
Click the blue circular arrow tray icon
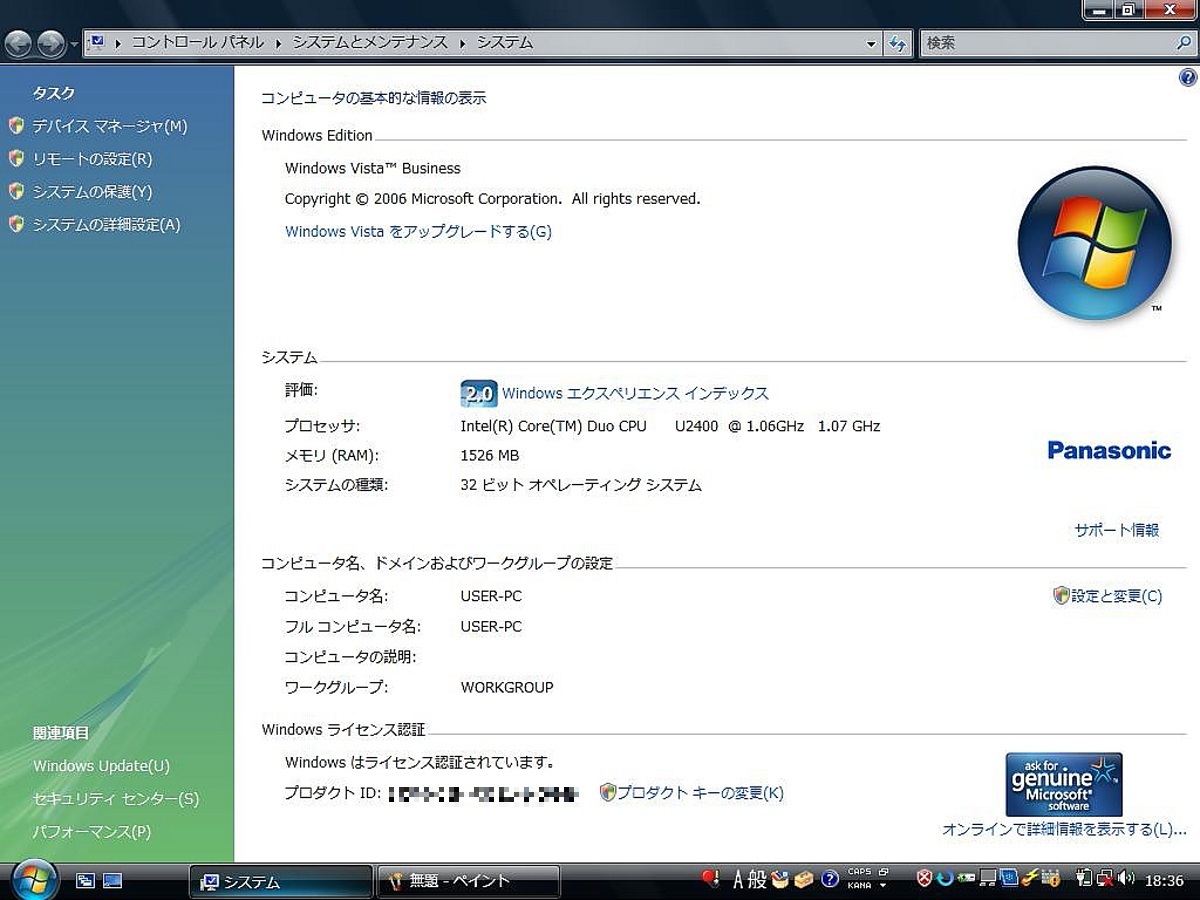(945, 879)
